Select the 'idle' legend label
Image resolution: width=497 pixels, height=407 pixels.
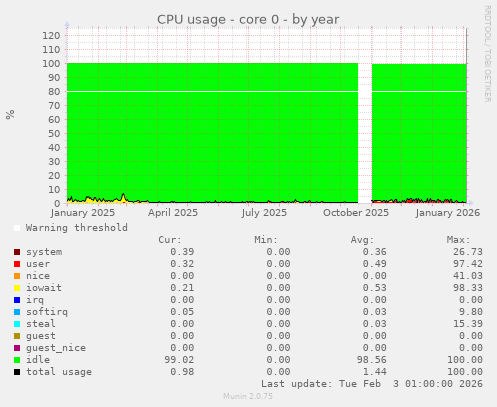(38, 360)
